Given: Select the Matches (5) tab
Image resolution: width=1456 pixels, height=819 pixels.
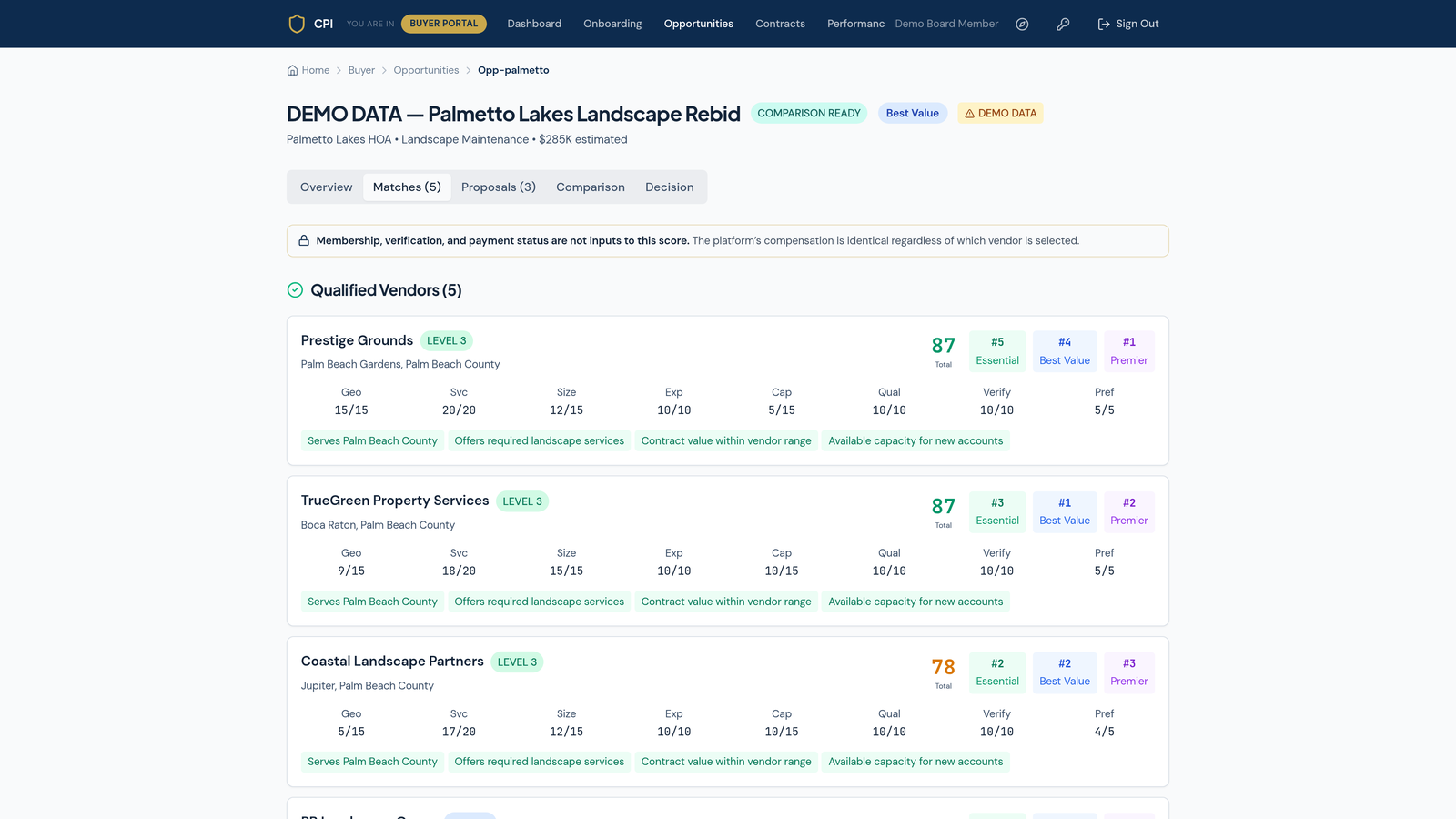Looking at the screenshot, I should pyautogui.click(x=407, y=187).
